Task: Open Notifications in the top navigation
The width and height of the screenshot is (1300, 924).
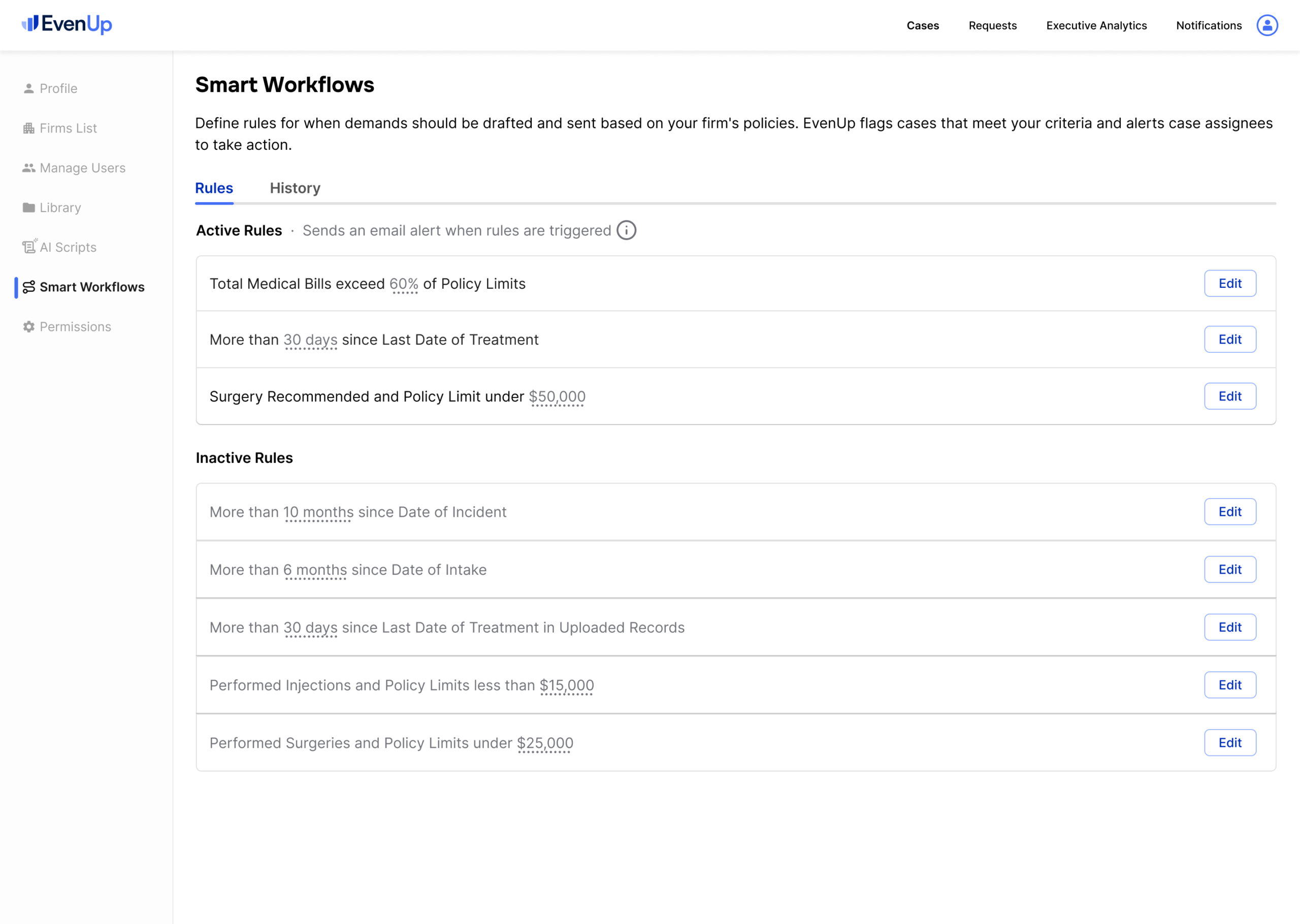Action: point(1209,25)
